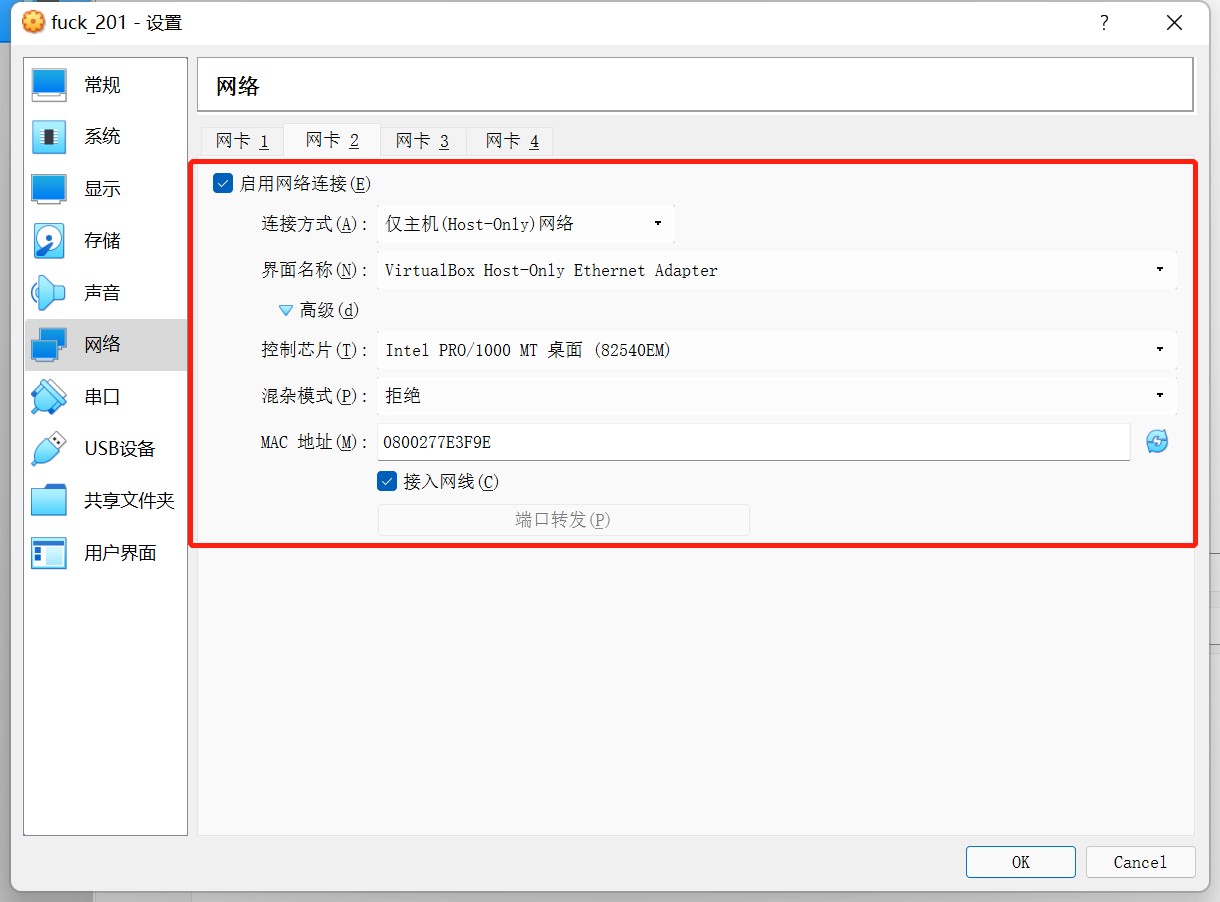Open the 显示 (Display) monitor icon

pos(49,189)
